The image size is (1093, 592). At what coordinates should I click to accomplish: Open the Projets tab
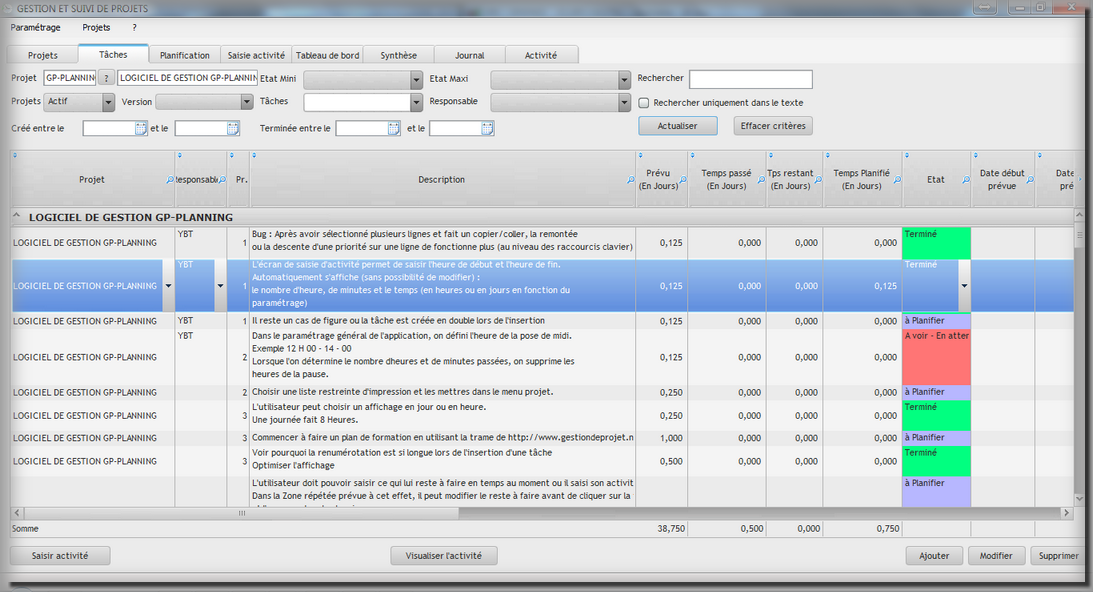pos(43,55)
